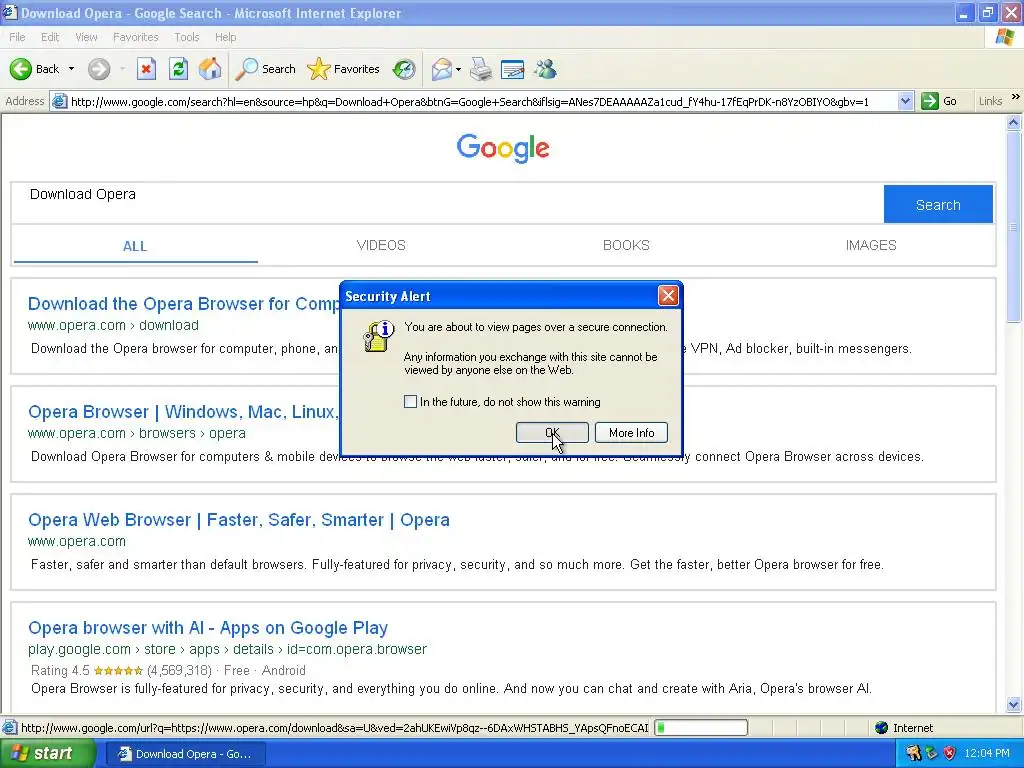This screenshot has height=768, width=1024.
Task: Switch to the VIDEOS tab
Action: pyautogui.click(x=381, y=246)
